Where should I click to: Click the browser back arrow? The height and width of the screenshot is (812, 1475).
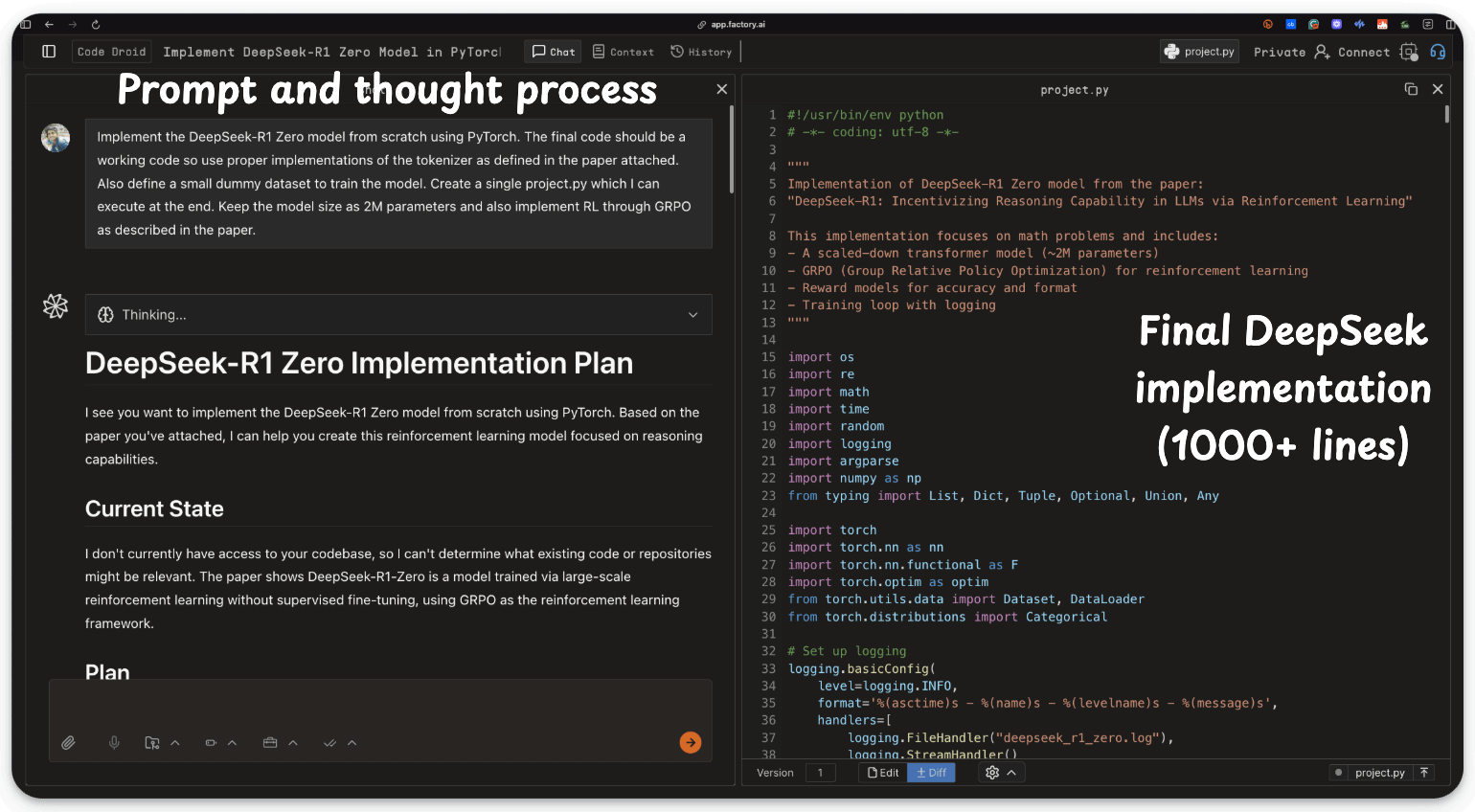49,24
